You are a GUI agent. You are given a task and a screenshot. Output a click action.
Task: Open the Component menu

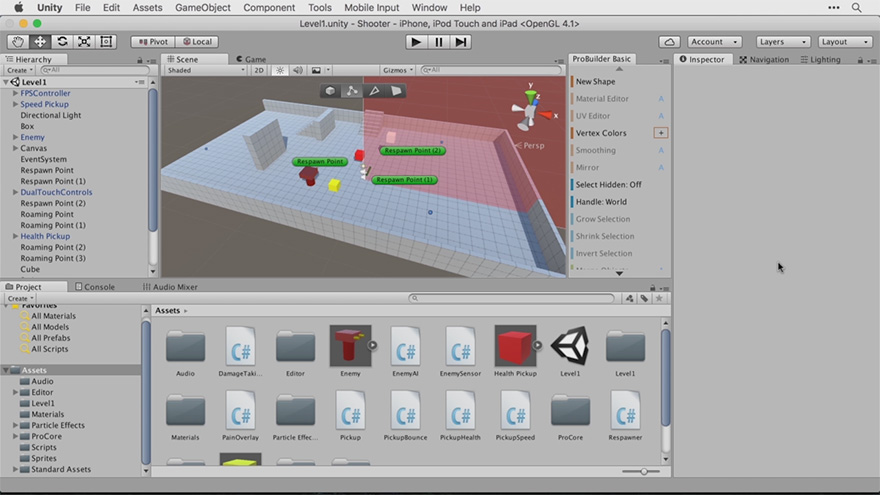tap(269, 7)
